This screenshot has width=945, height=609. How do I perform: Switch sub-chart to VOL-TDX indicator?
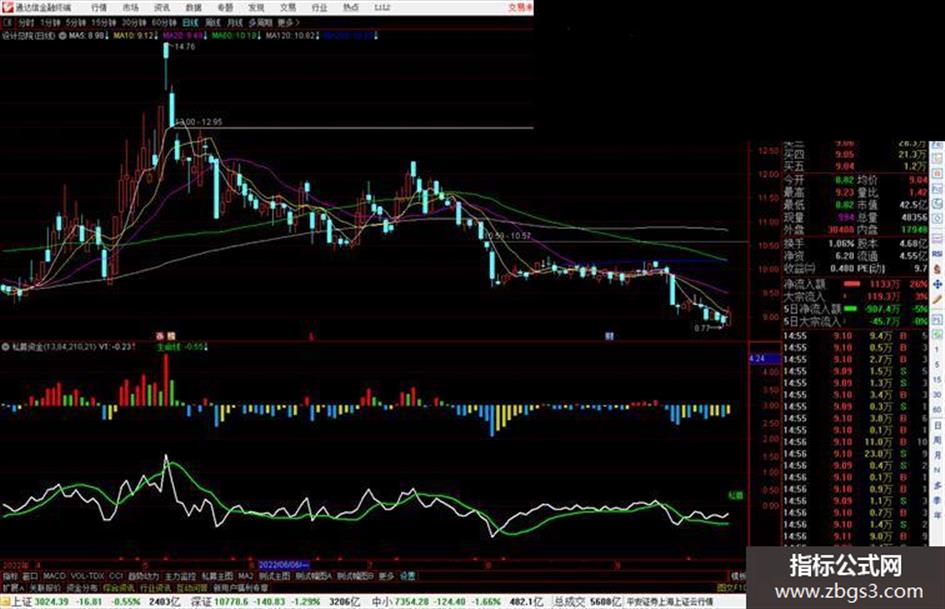[x=88, y=576]
